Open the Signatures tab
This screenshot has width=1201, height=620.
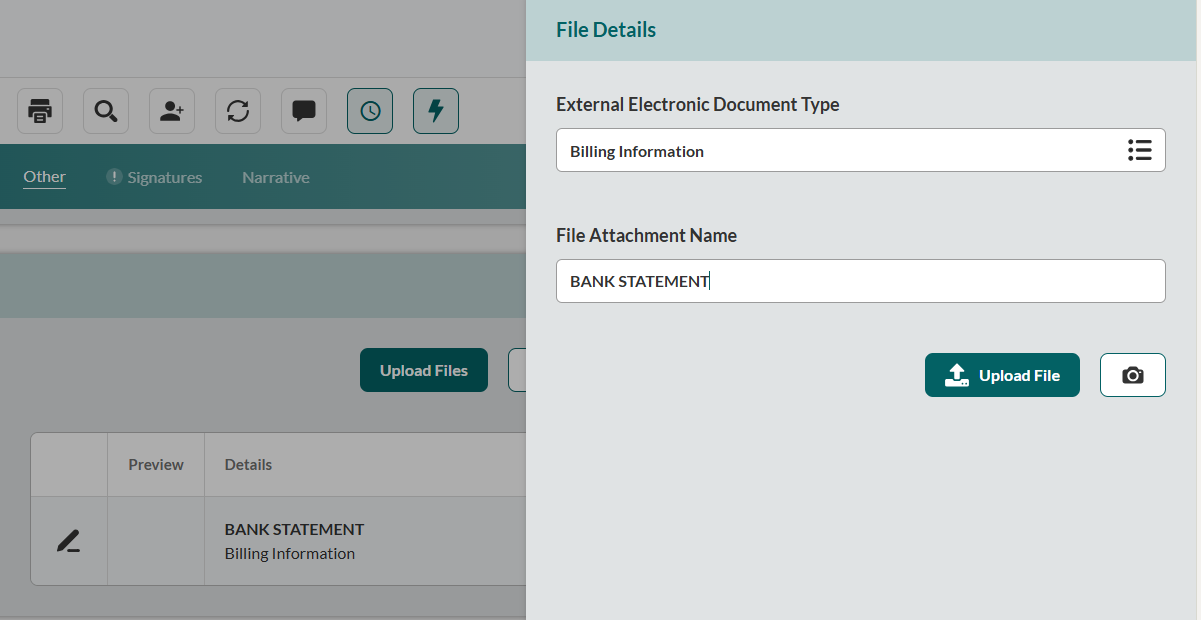(164, 178)
